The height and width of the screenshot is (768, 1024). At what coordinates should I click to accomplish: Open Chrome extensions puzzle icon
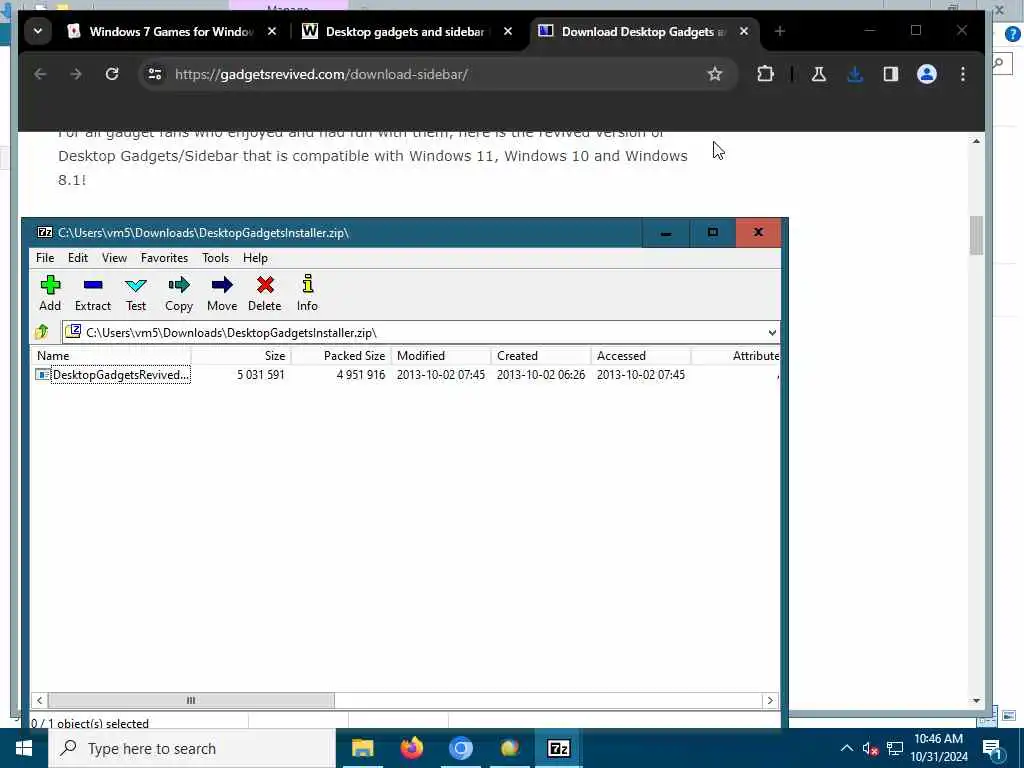[765, 74]
